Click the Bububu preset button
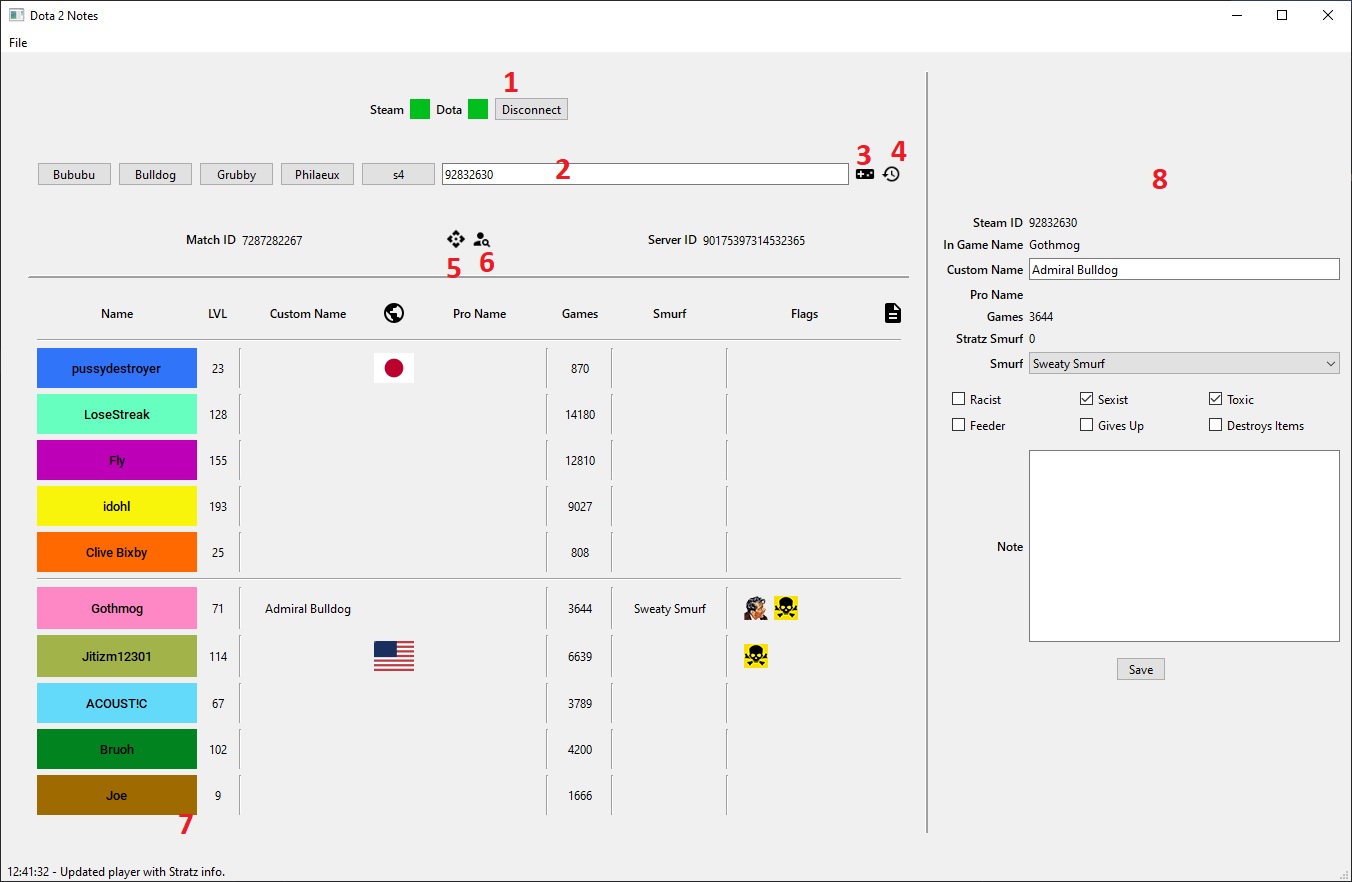Viewport: 1352px width, 882px height. point(75,174)
